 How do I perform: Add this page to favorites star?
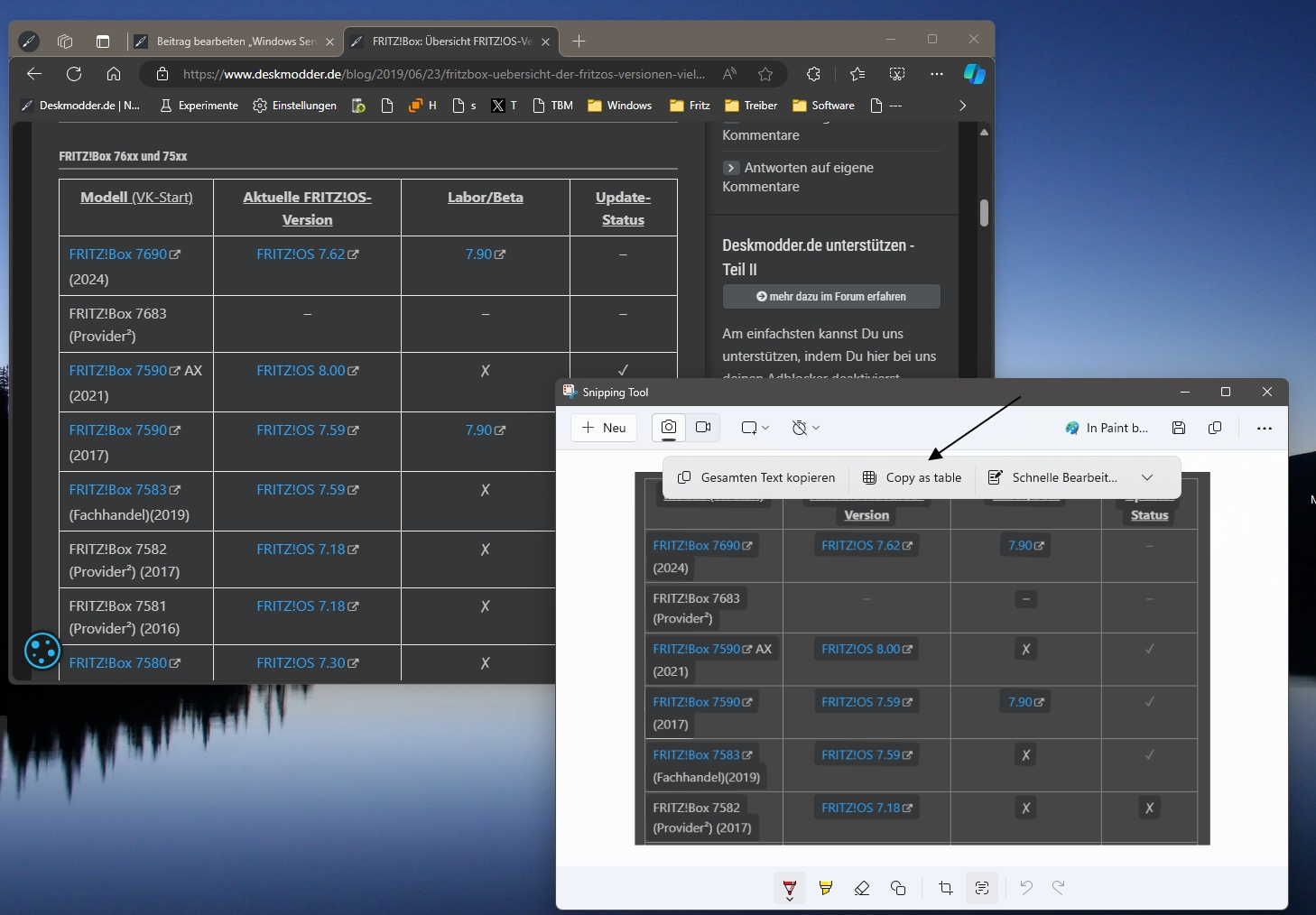click(765, 74)
